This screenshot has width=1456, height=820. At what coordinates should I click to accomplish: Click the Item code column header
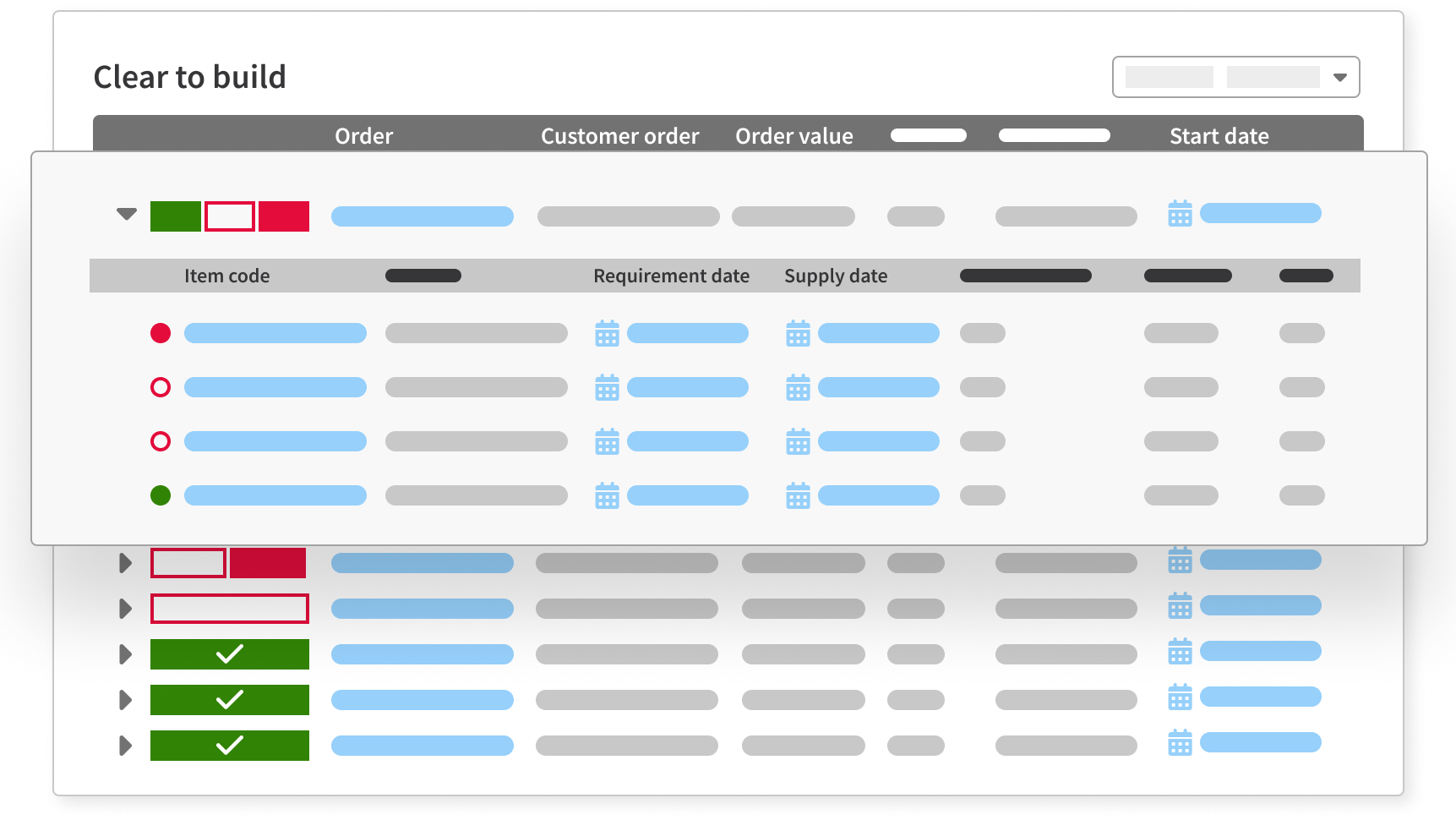[227, 275]
